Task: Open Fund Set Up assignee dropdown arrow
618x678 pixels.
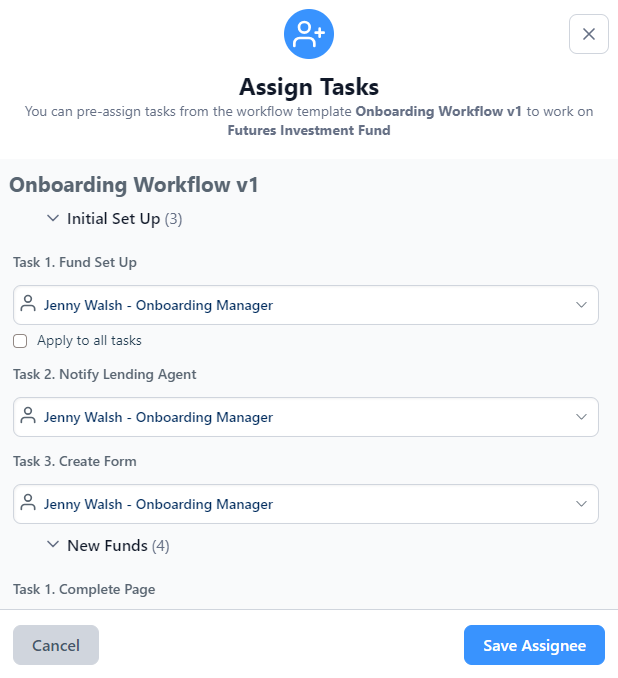Action: [582, 305]
